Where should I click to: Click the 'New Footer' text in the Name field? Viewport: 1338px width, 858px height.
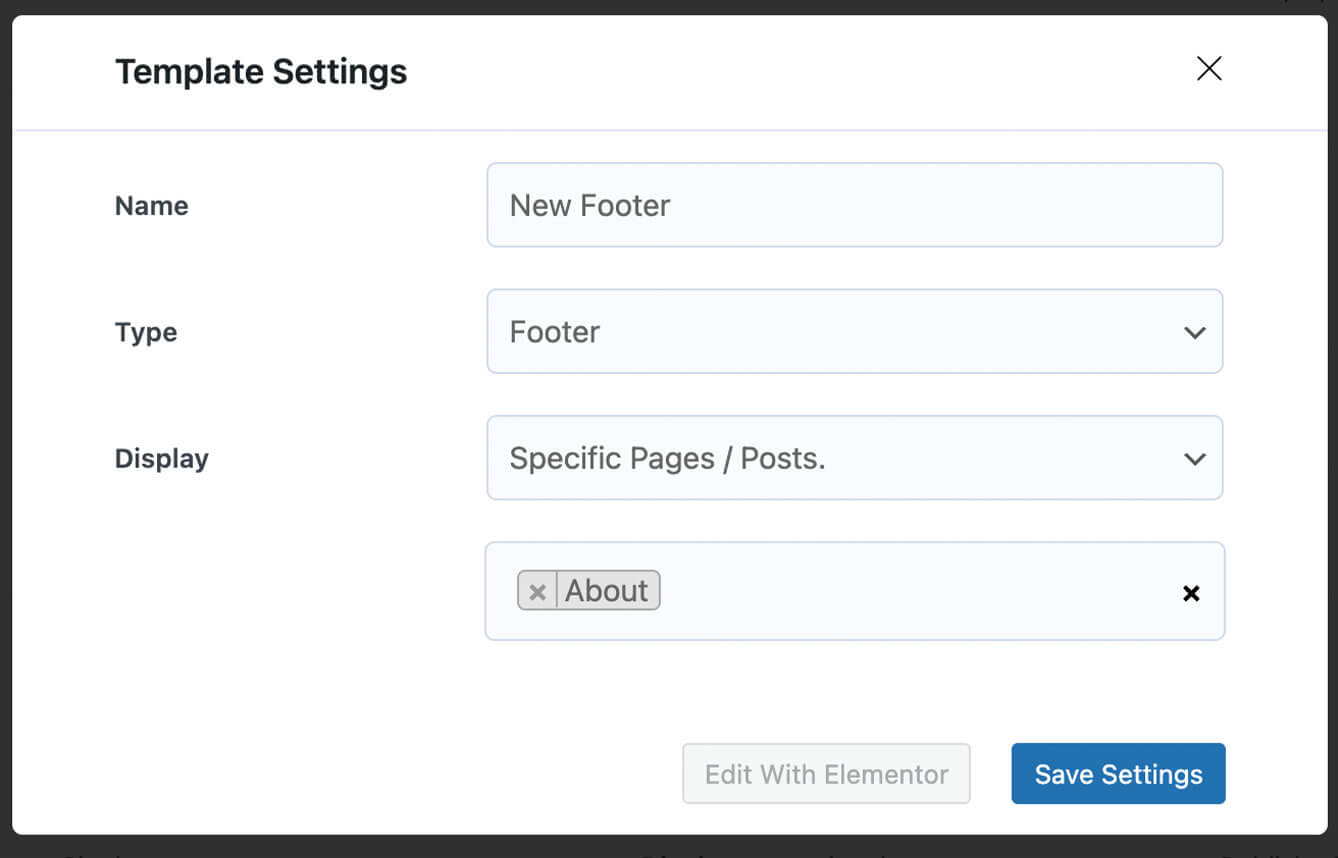(x=590, y=206)
